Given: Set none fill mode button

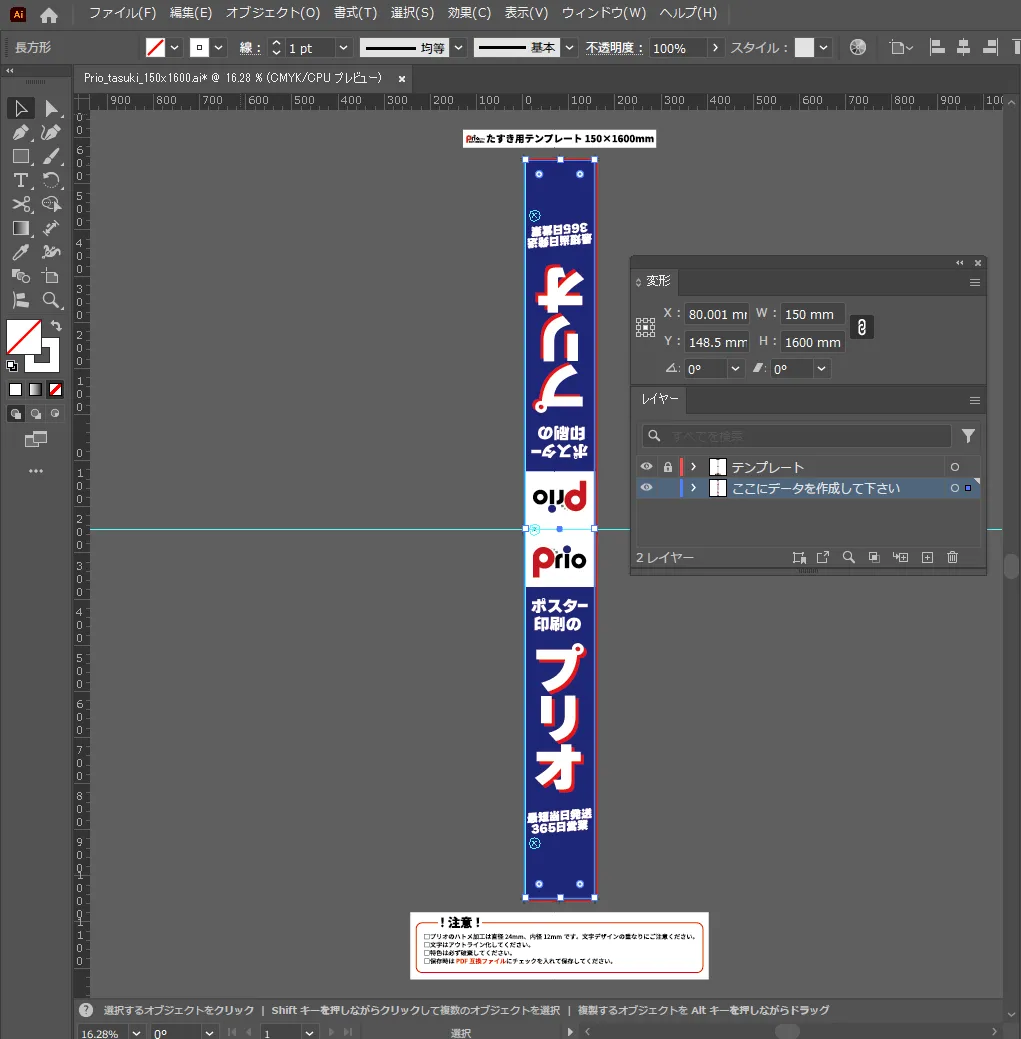Looking at the screenshot, I should point(56,390).
